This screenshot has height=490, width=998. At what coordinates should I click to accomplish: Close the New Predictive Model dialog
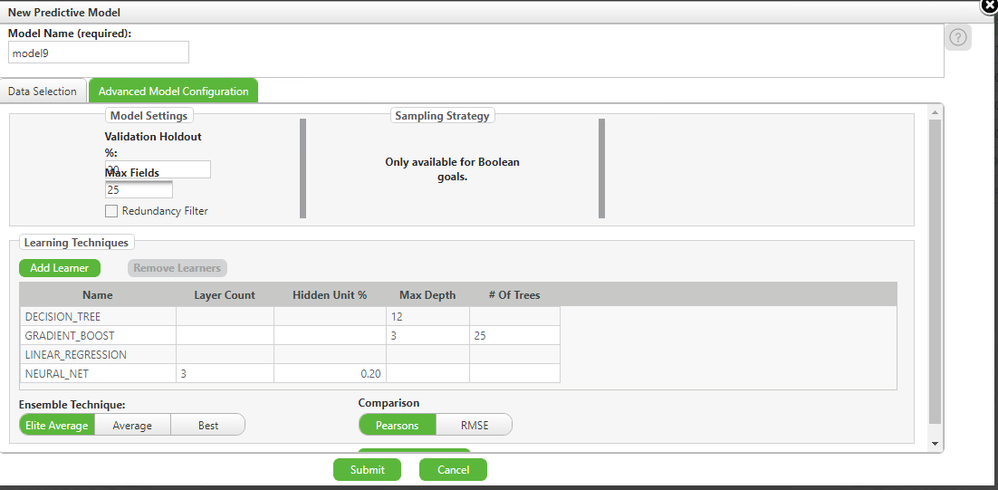tap(990, 5)
